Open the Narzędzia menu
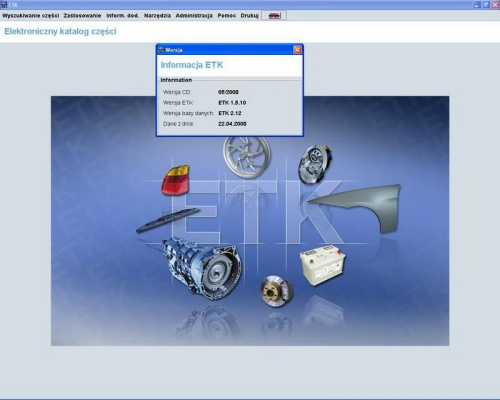Screen dimensions: 500x400 [157, 16]
